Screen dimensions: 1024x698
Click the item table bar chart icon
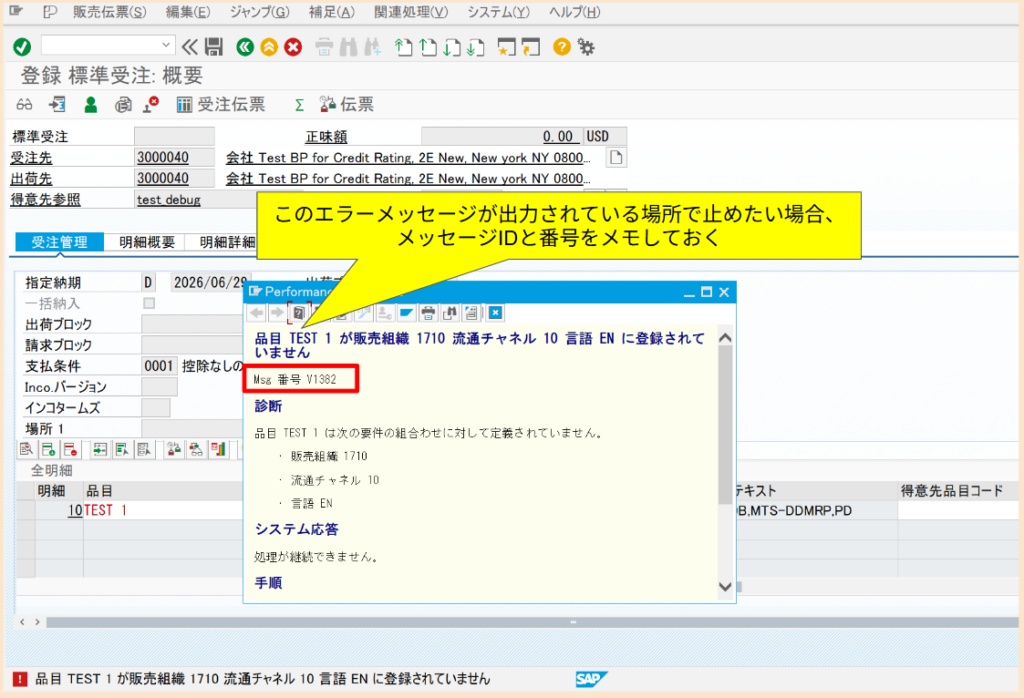[x=218, y=449]
